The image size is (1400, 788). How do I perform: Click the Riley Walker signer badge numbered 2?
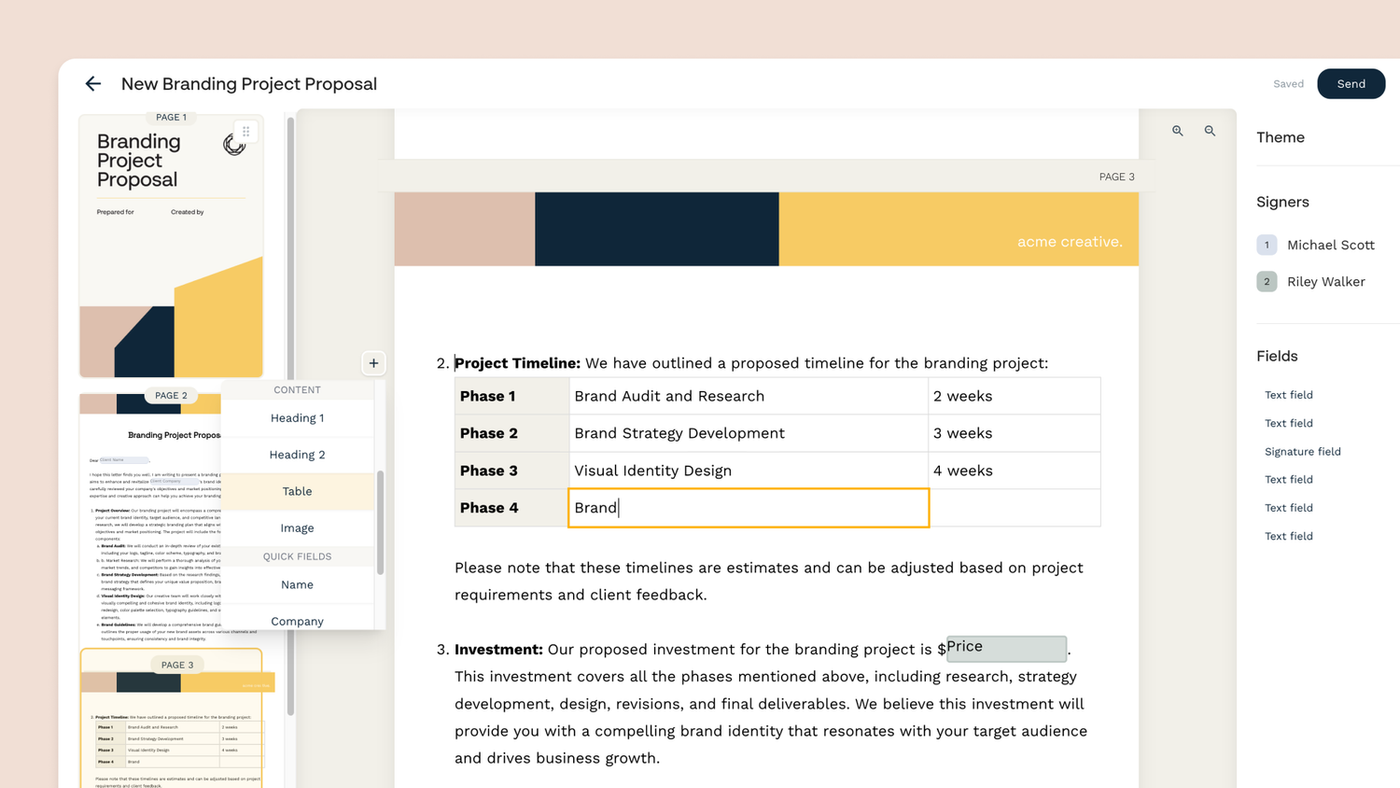(1267, 282)
